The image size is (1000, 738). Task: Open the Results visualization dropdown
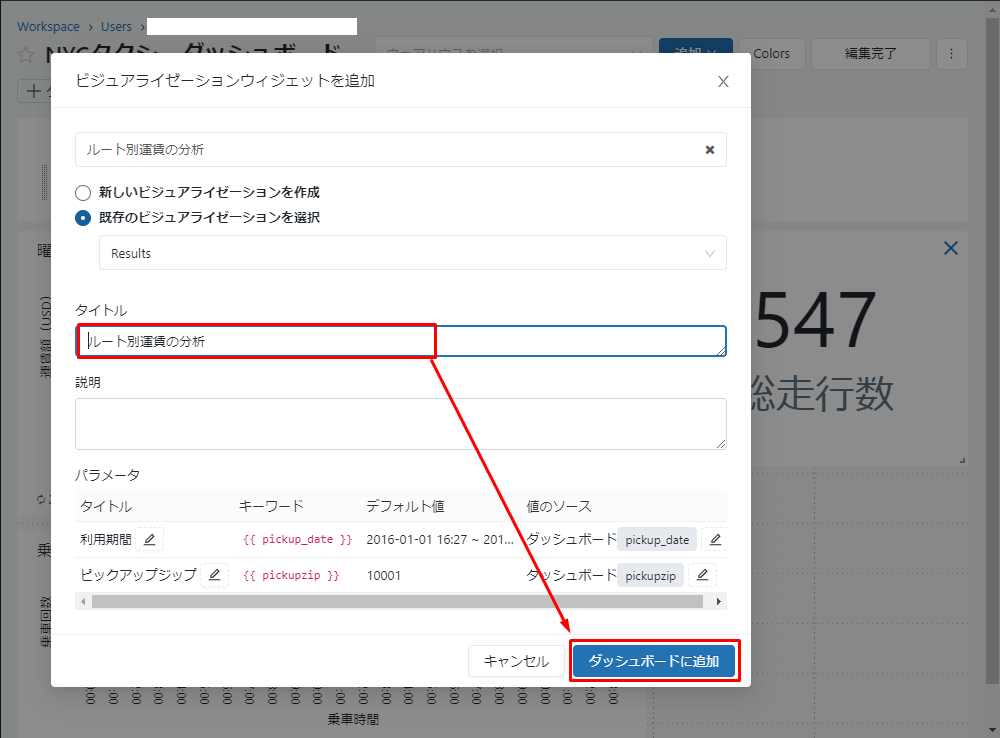coord(412,253)
